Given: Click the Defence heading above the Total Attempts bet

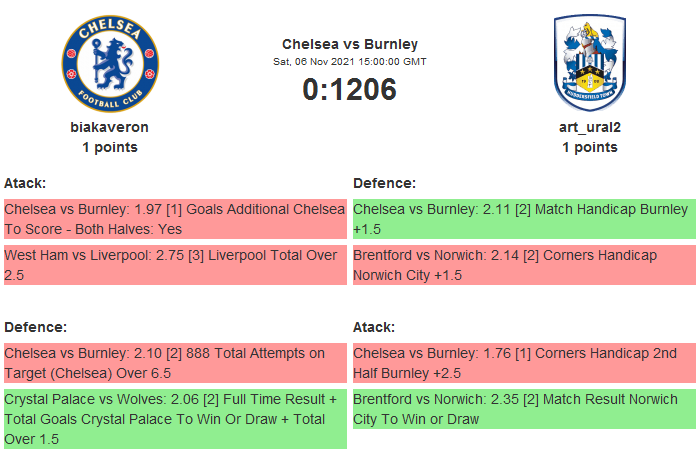Looking at the screenshot, I should pyautogui.click(x=35, y=327).
